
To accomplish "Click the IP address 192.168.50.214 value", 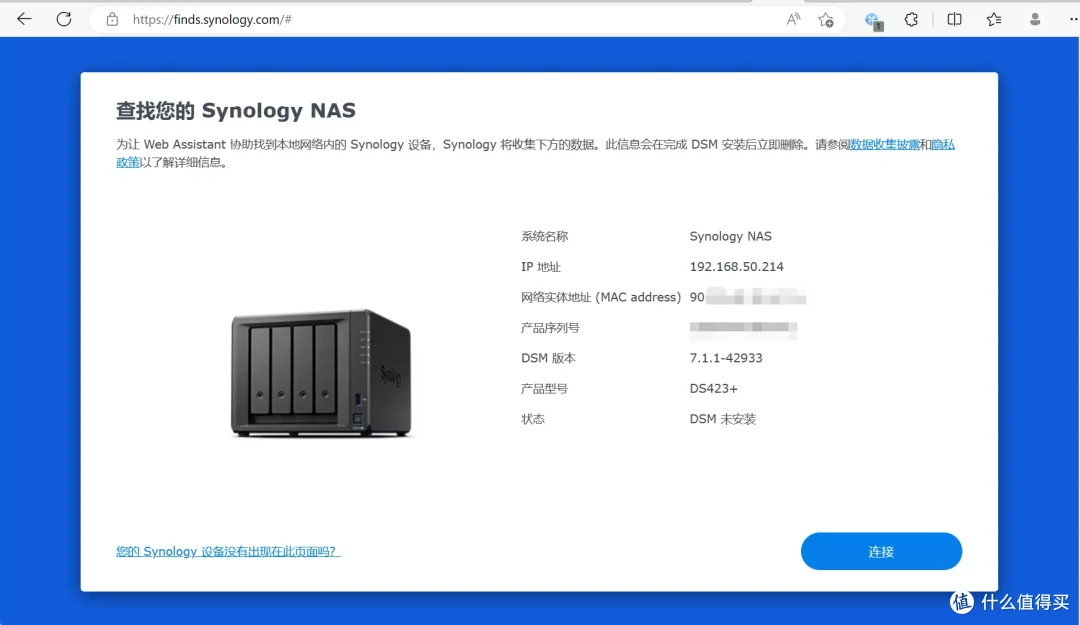I will point(737,266).
